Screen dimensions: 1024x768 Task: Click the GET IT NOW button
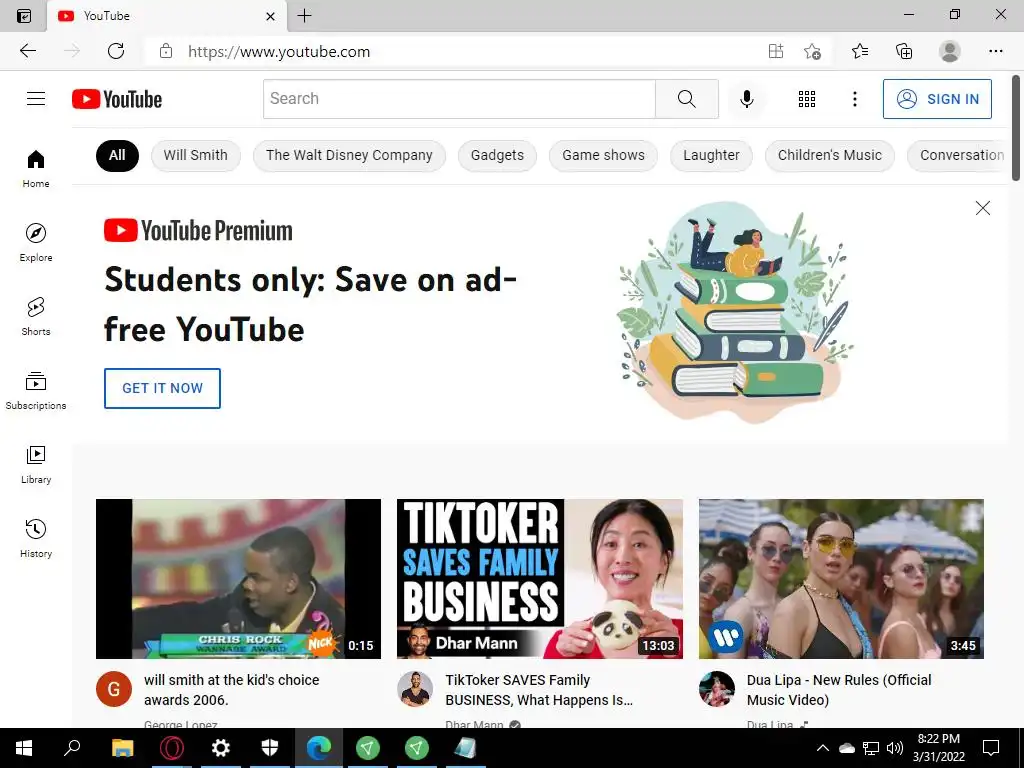coord(162,388)
